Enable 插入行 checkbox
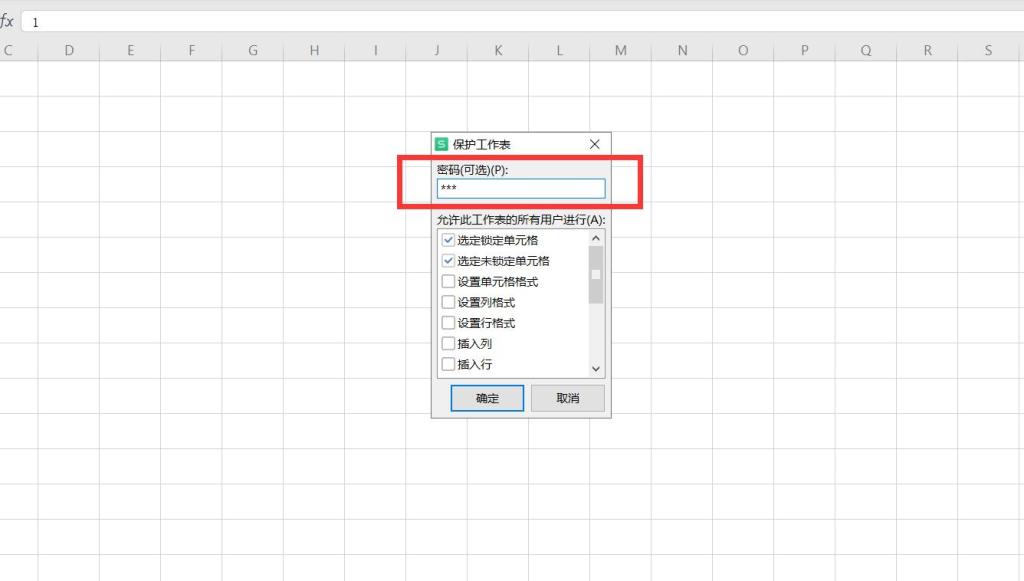Screen dimensions: 1024x581 coord(448,364)
